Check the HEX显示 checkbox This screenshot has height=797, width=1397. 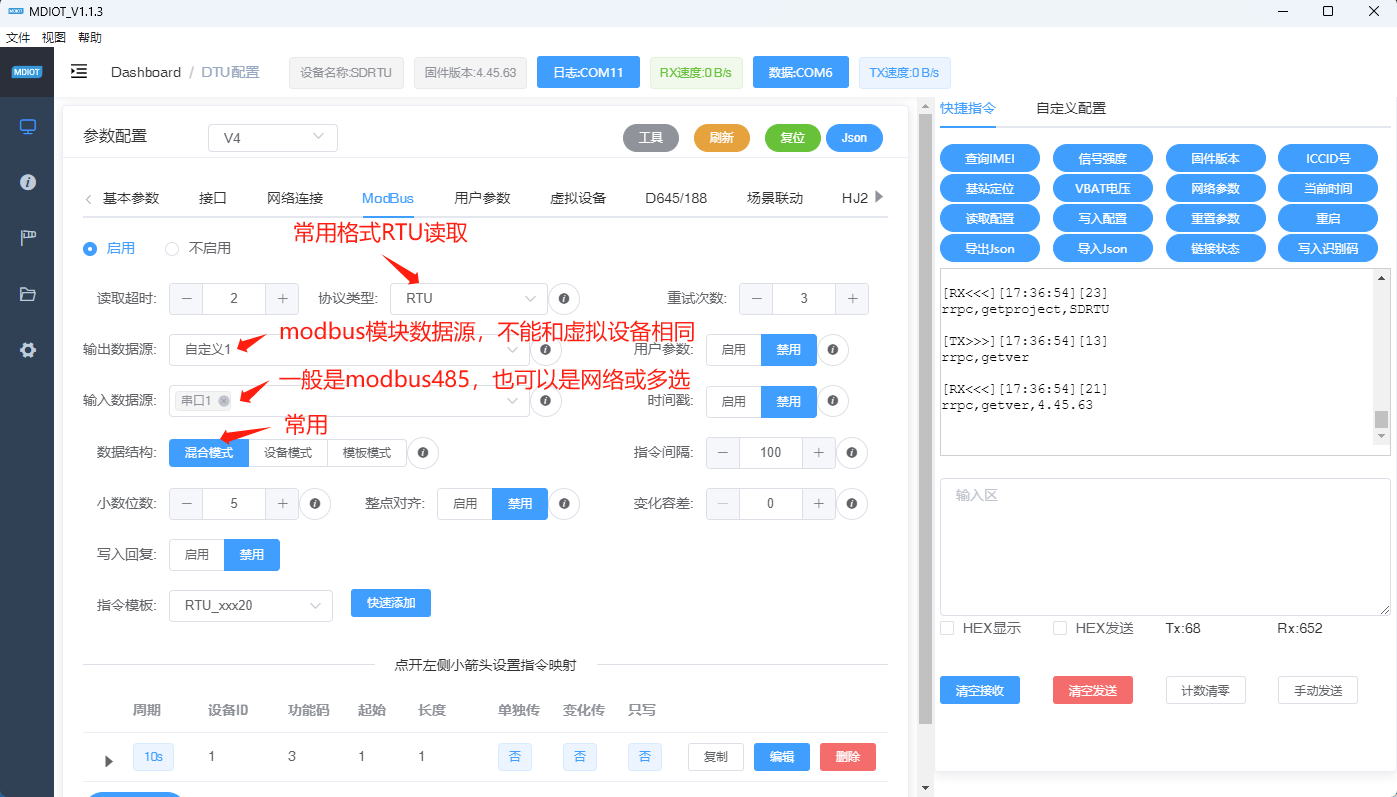[946, 628]
